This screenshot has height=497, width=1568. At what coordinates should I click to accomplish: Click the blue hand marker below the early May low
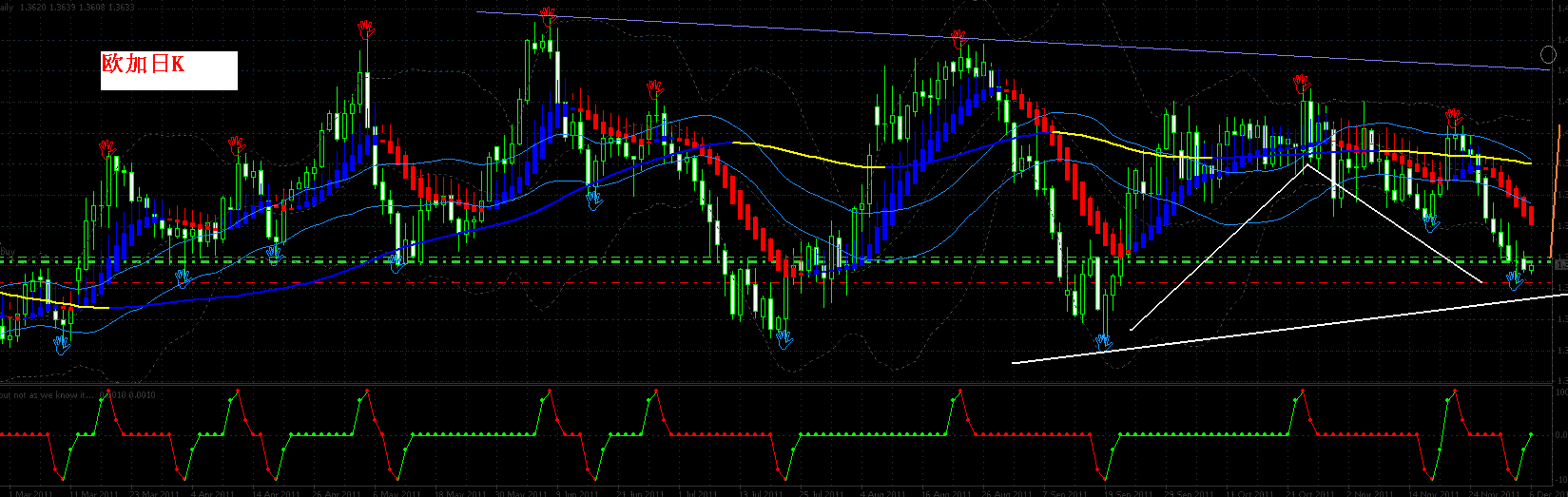pos(397,261)
